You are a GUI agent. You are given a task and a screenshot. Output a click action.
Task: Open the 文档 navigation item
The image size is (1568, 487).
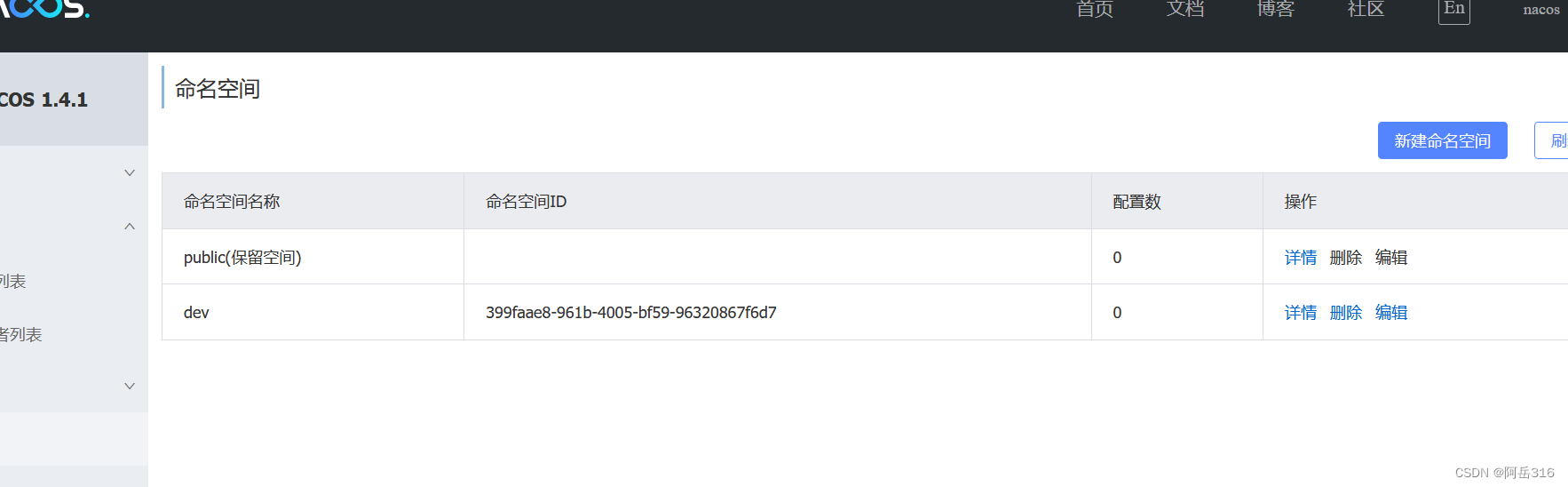pyautogui.click(x=1185, y=9)
